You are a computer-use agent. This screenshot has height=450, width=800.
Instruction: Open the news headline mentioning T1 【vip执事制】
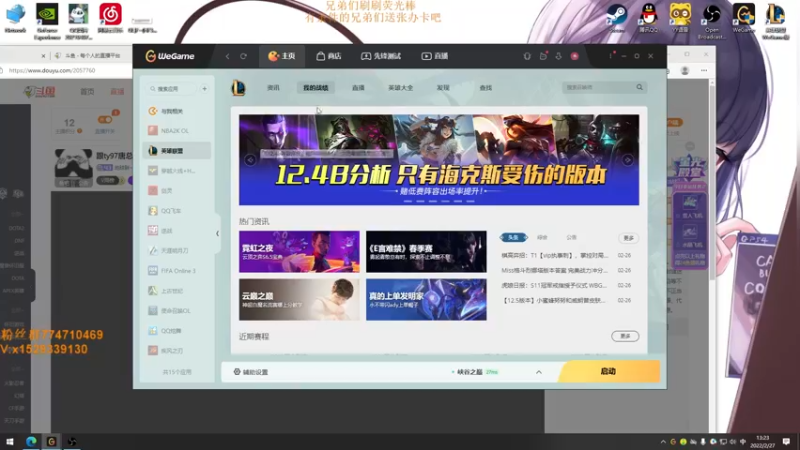555,255
